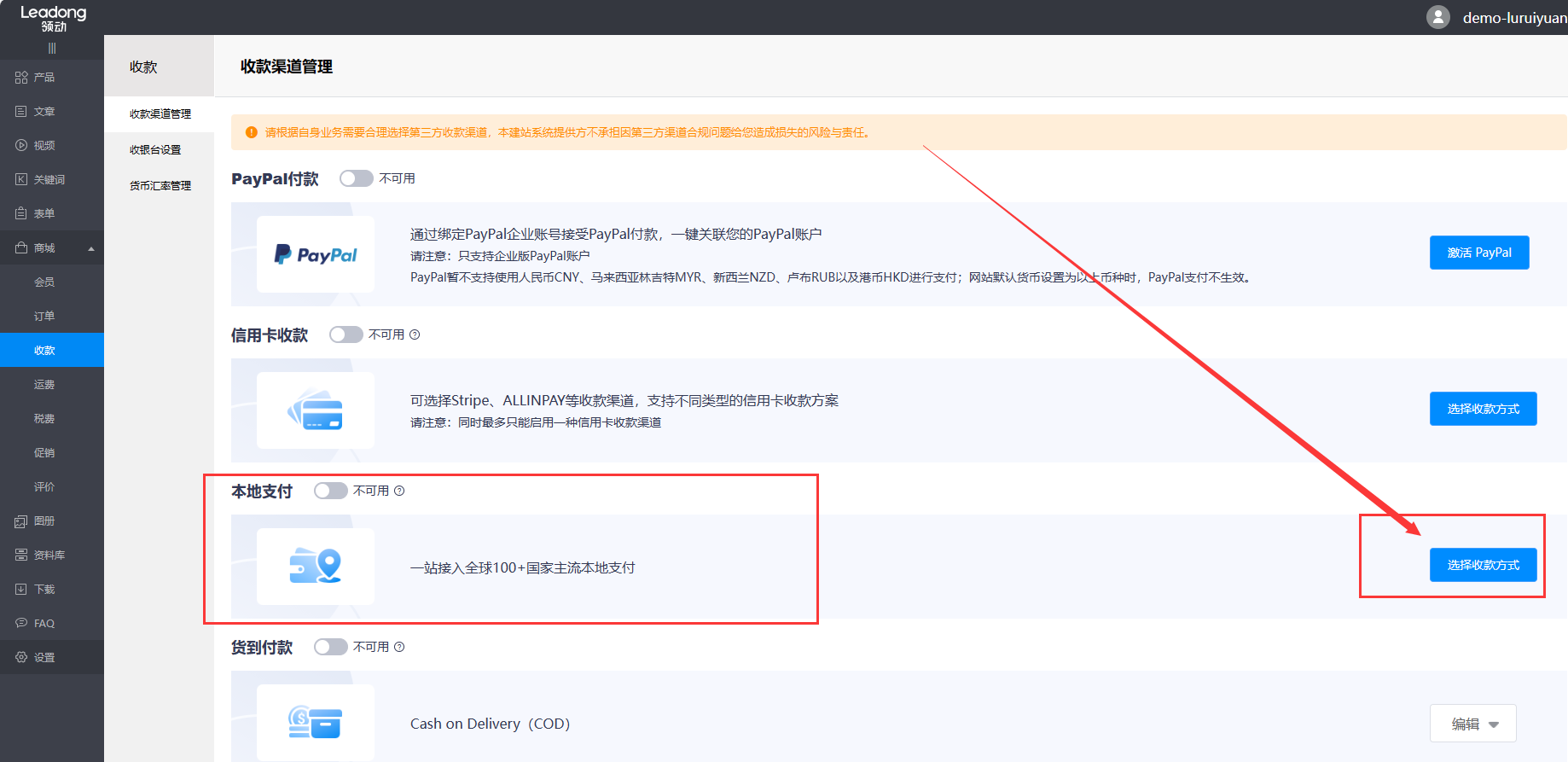Click 选择收款方式 button for 本地支付

(x=1483, y=565)
